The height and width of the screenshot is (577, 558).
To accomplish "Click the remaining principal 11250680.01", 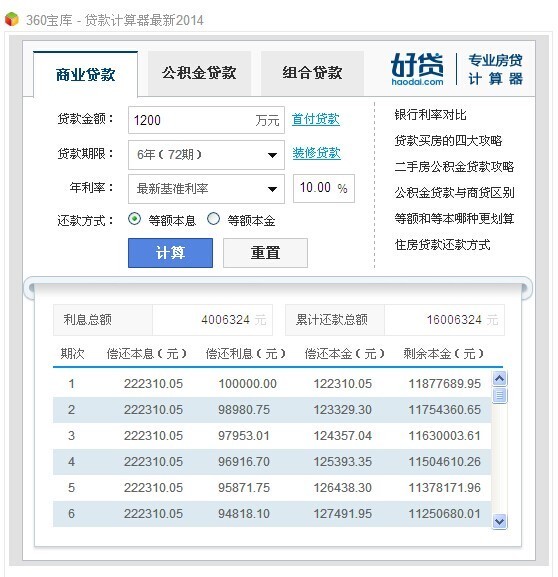I will point(445,513).
